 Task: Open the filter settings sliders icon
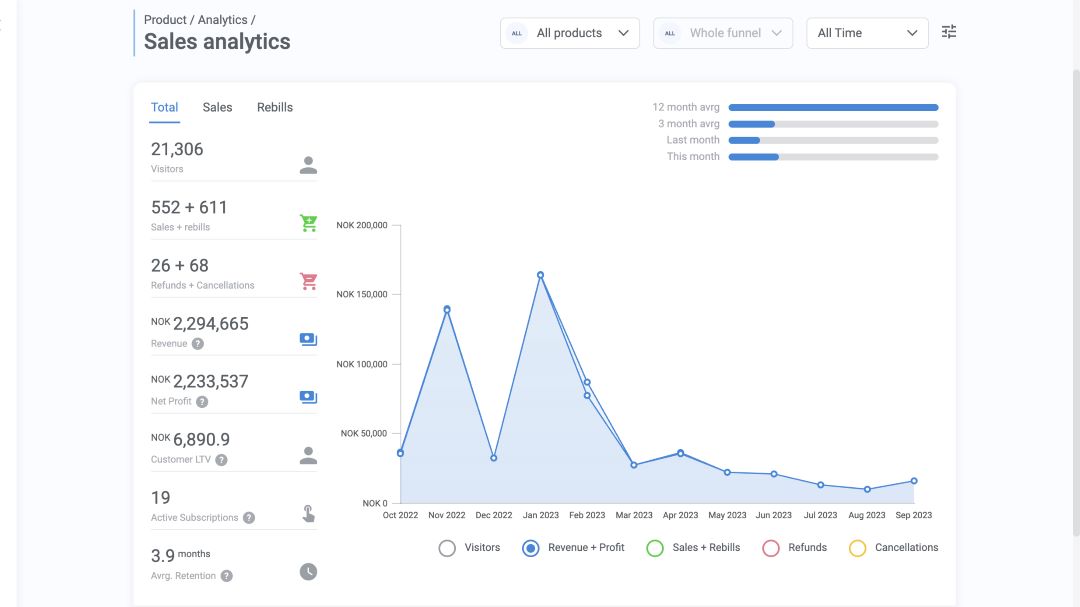[949, 32]
